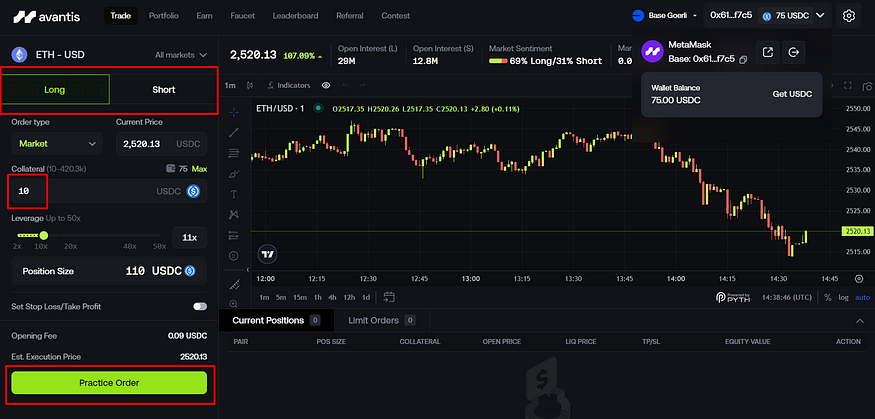
Task: Open chart settings gear near time axis
Action: 859,278
